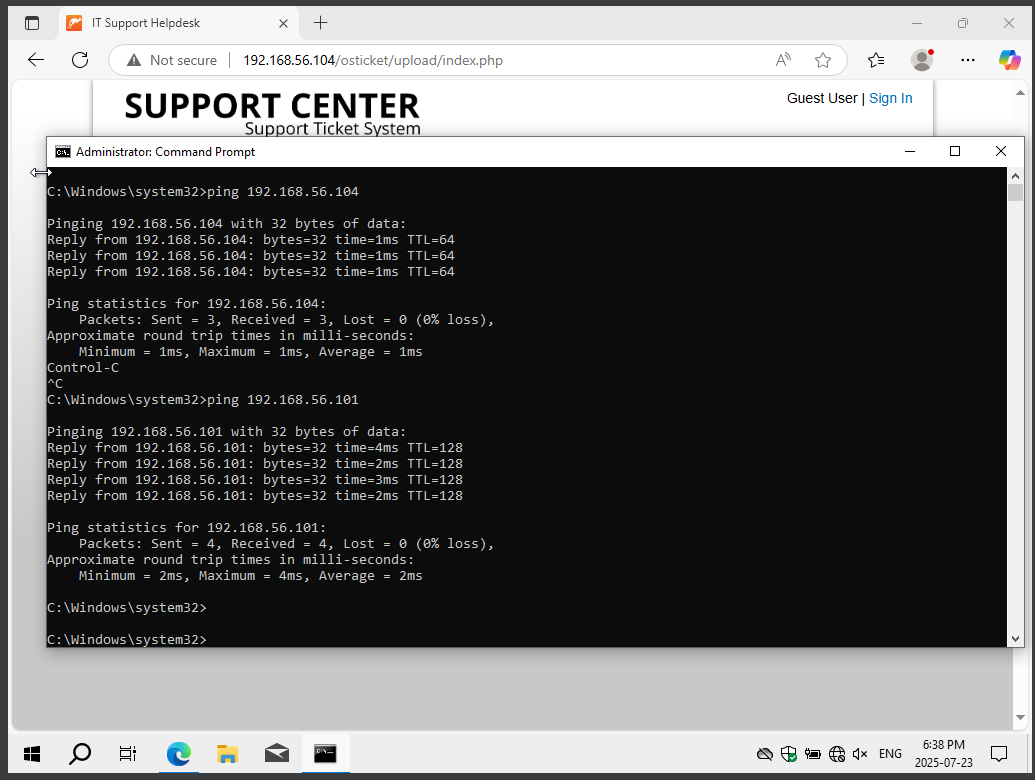This screenshot has width=1035, height=780.
Task: Click 'Minimum = 2ms, Maximum = 4ms' line
Action: [251, 575]
